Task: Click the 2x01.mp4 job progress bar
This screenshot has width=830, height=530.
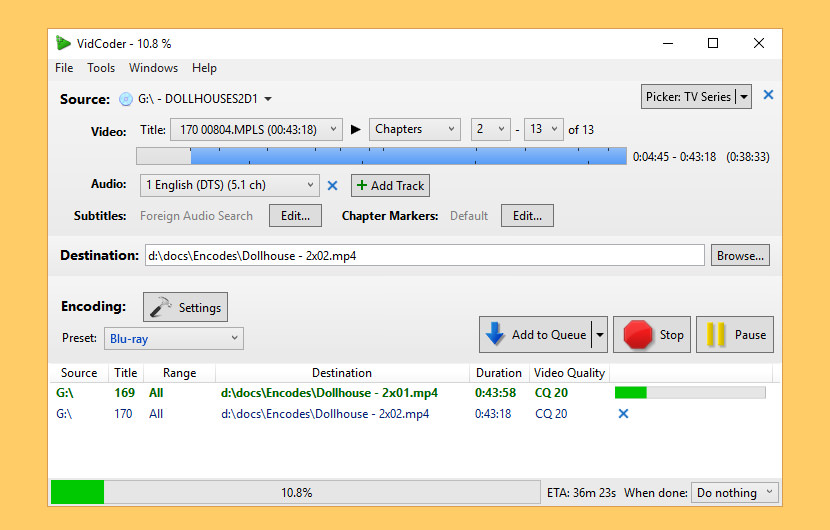Action: [x=690, y=392]
